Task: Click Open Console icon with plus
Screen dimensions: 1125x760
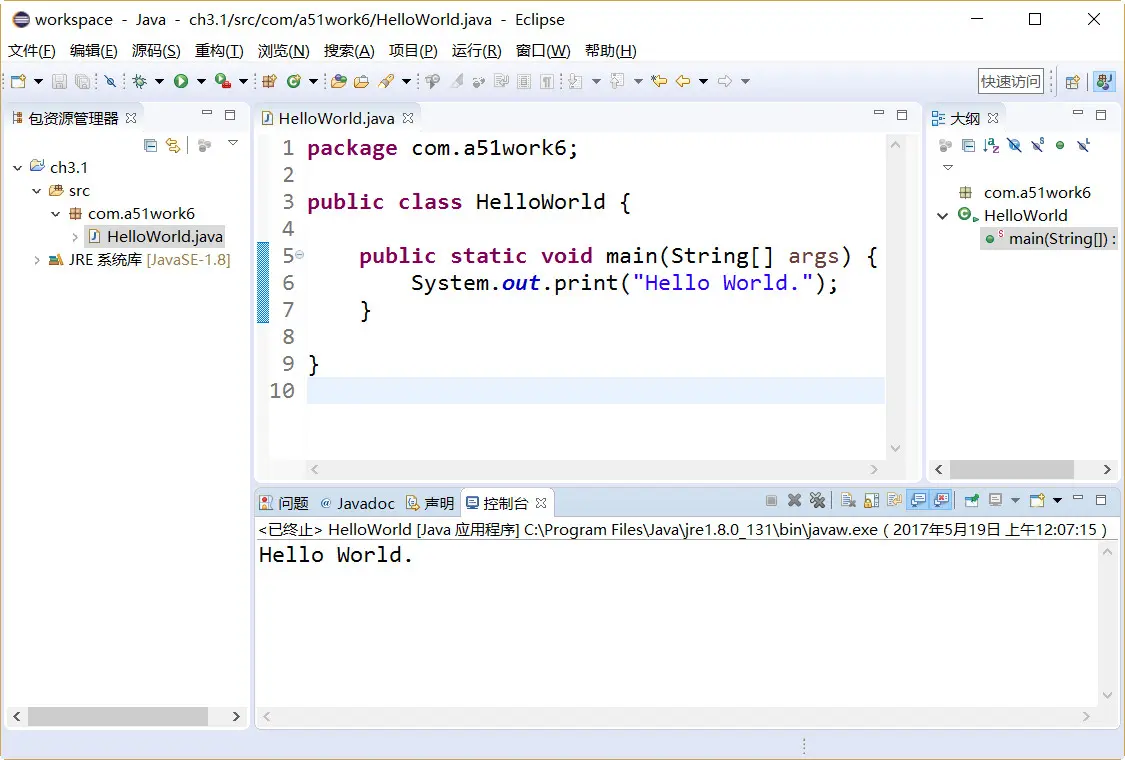Action: tap(1037, 500)
